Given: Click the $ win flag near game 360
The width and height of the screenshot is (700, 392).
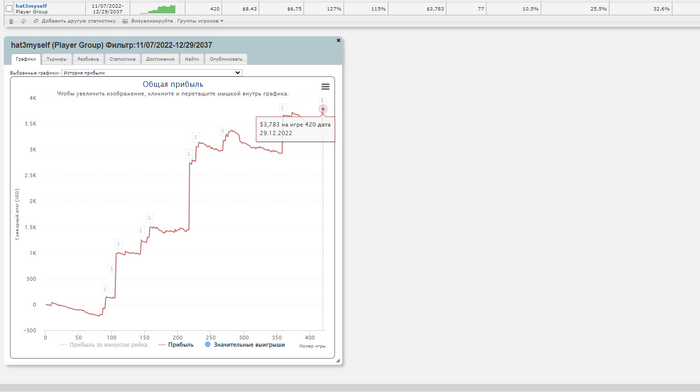Looking at the screenshot, I should point(282,108).
